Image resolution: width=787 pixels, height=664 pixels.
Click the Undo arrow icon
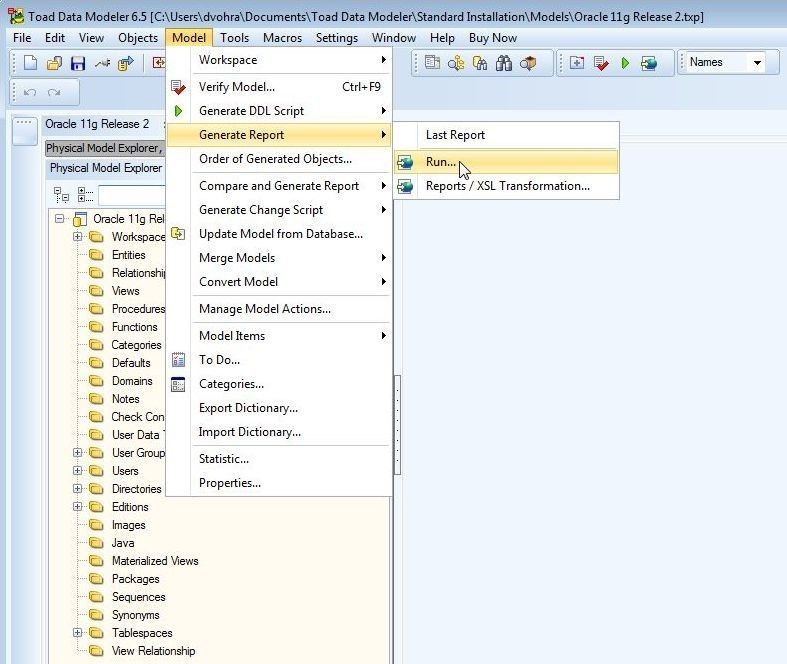30,92
